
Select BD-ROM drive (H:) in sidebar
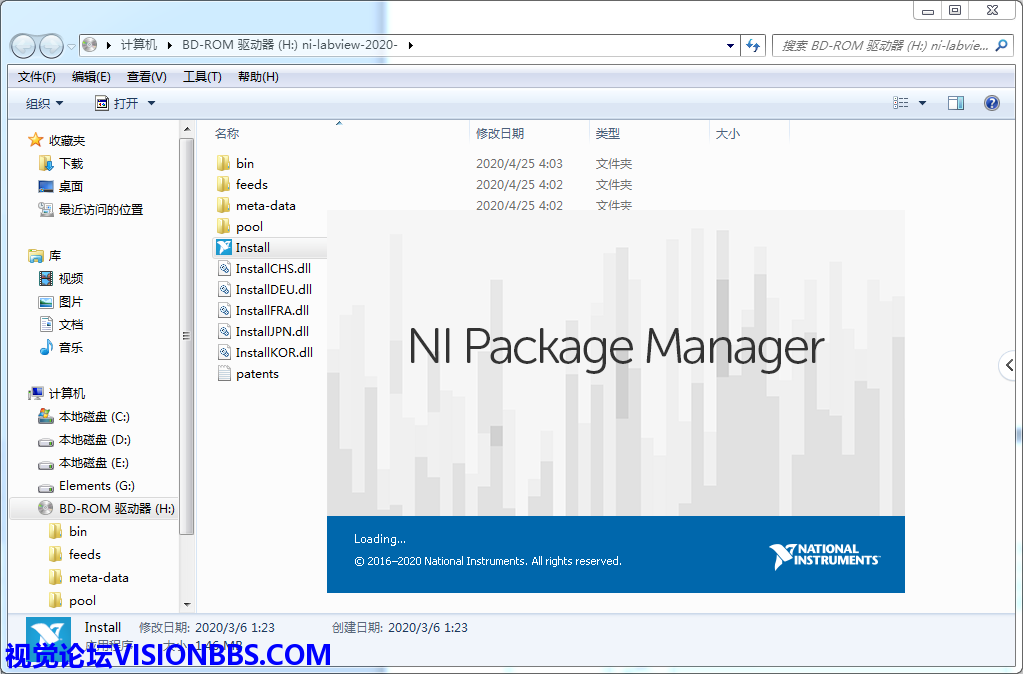pos(115,509)
